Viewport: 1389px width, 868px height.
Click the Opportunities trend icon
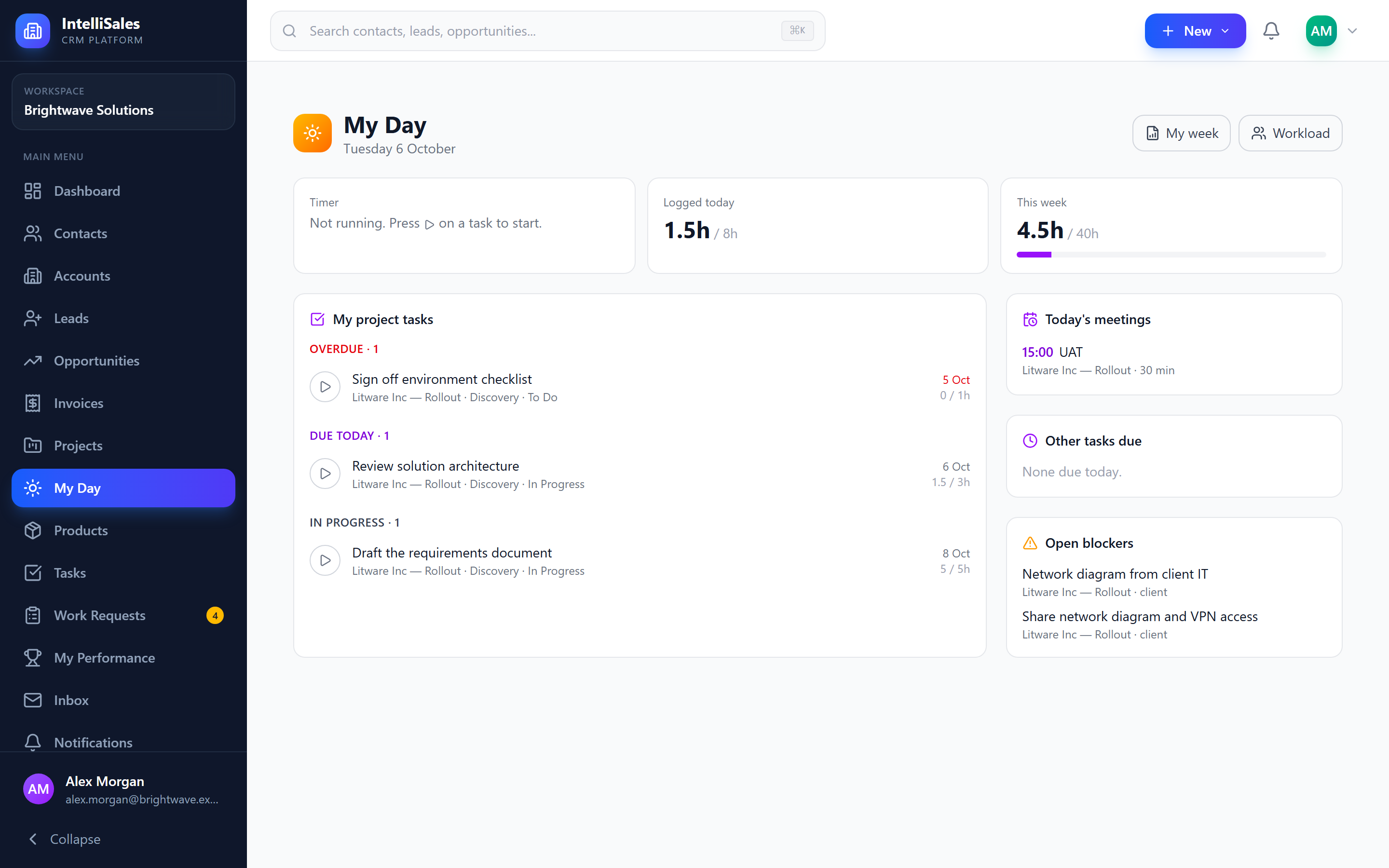click(33, 361)
